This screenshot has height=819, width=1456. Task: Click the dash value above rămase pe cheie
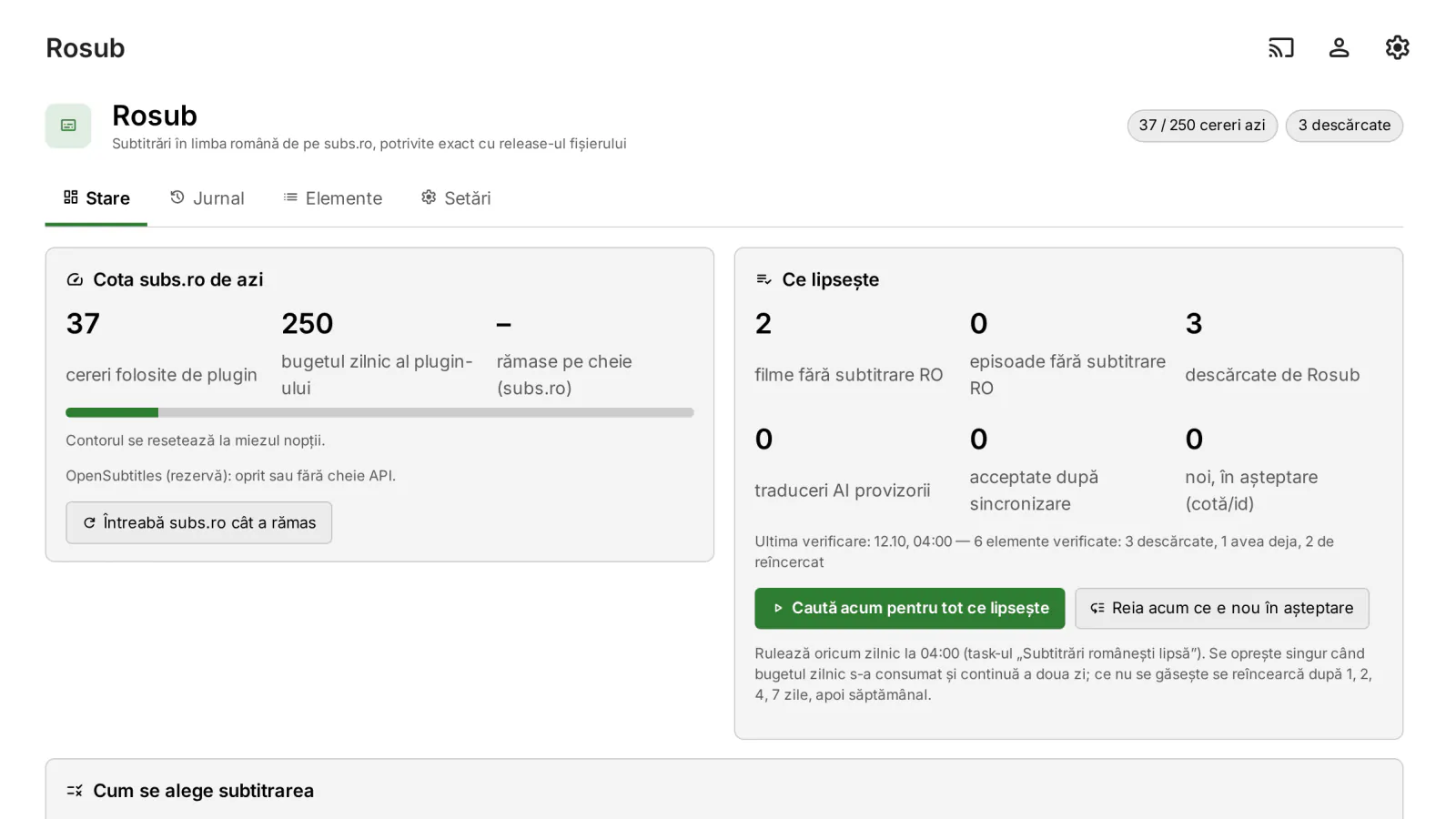(x=504, y=324)
